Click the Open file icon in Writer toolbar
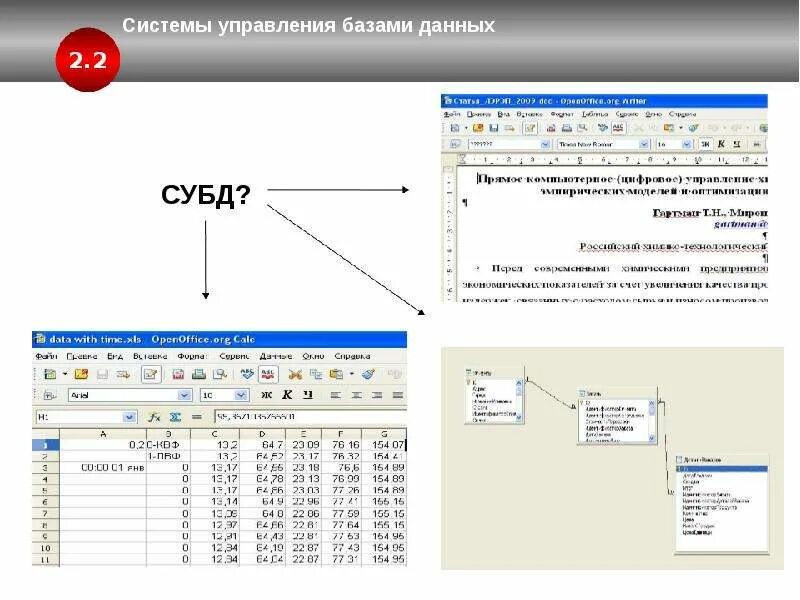The image size is (800, 600). pos(478,128)
